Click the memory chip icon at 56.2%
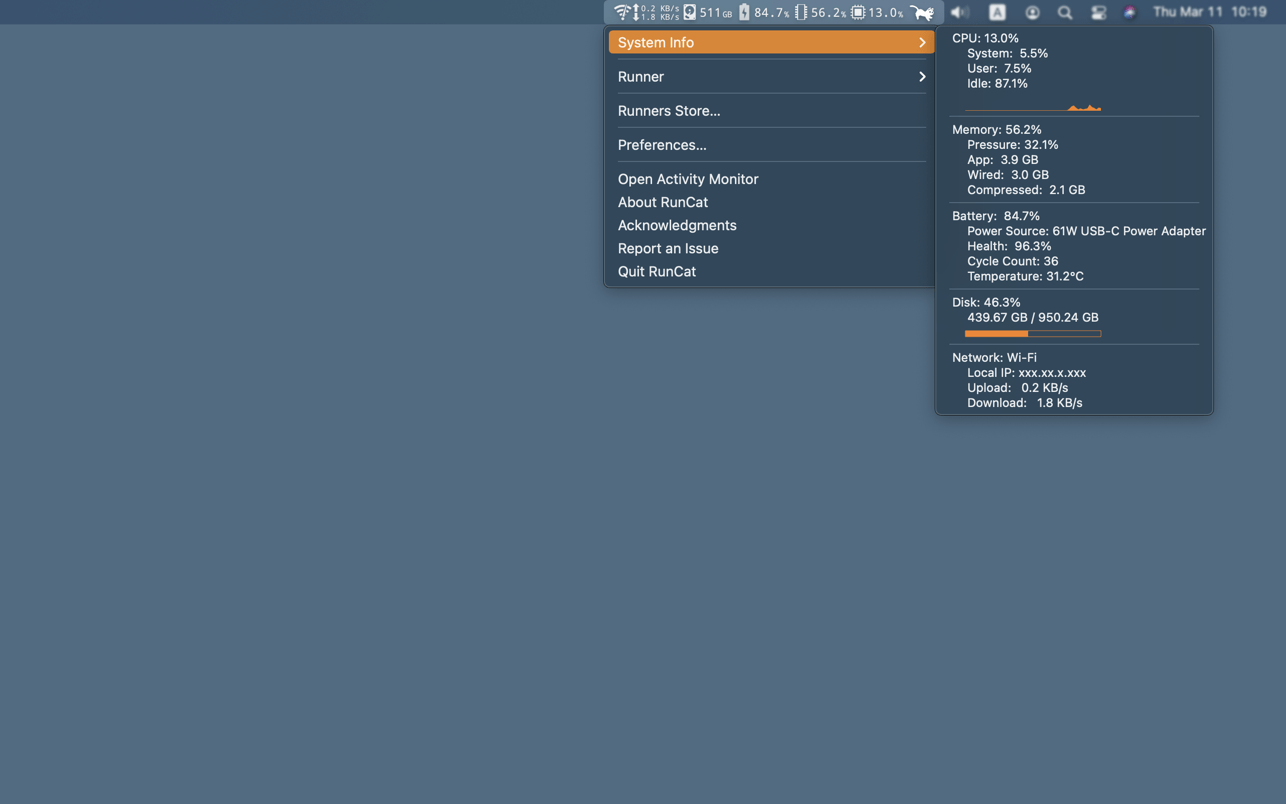Viewport: 1286px width, 804px height. pyautogui.click(x=800, y=12)
